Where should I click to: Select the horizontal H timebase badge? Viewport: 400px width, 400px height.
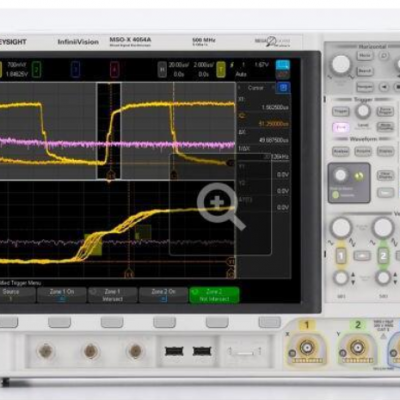162,69
